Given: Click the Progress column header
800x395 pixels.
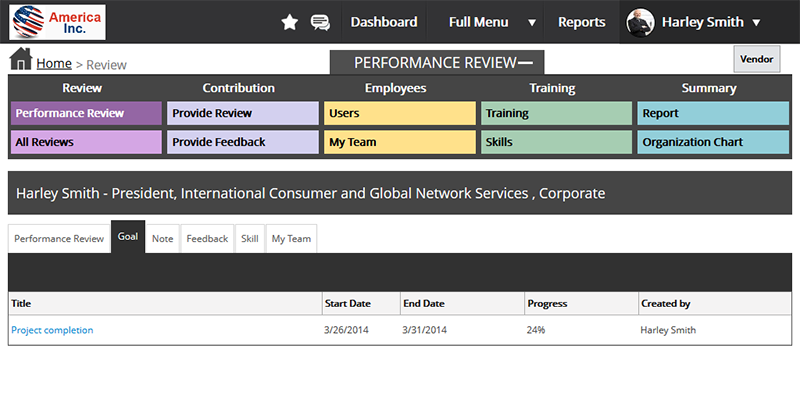Looking at the screenshot, I should click(582, 303).
